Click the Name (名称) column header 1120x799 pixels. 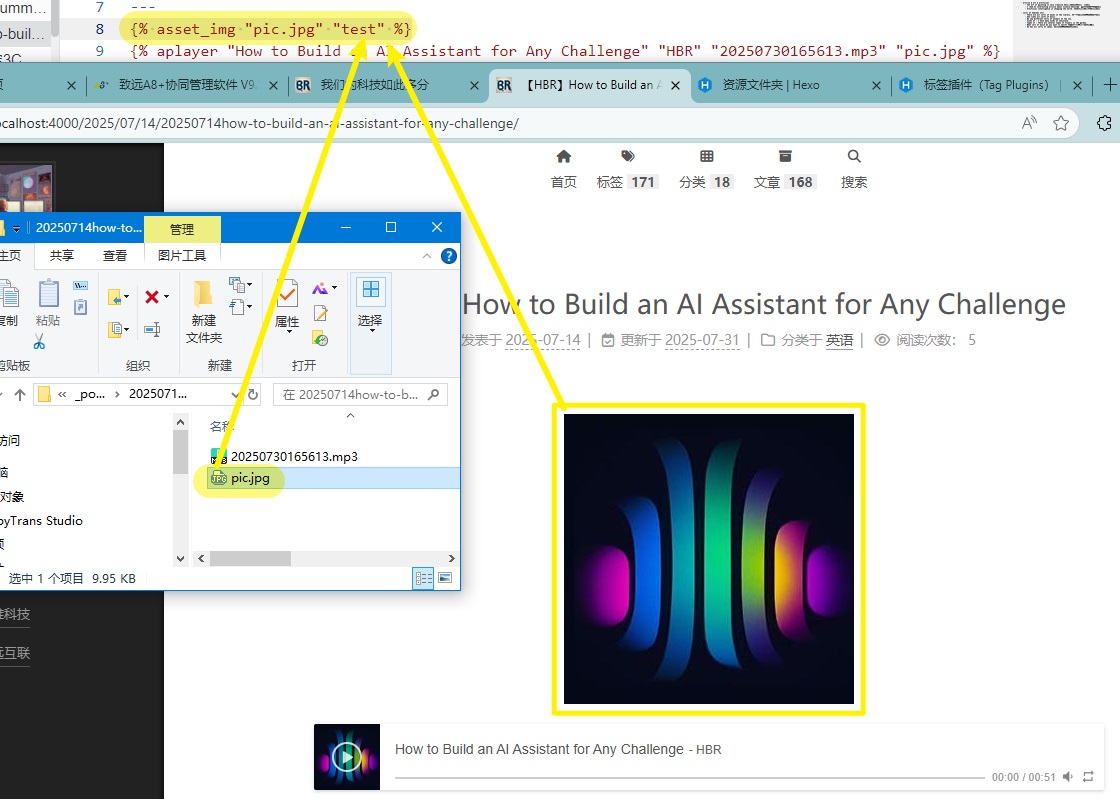click(221, 426)
